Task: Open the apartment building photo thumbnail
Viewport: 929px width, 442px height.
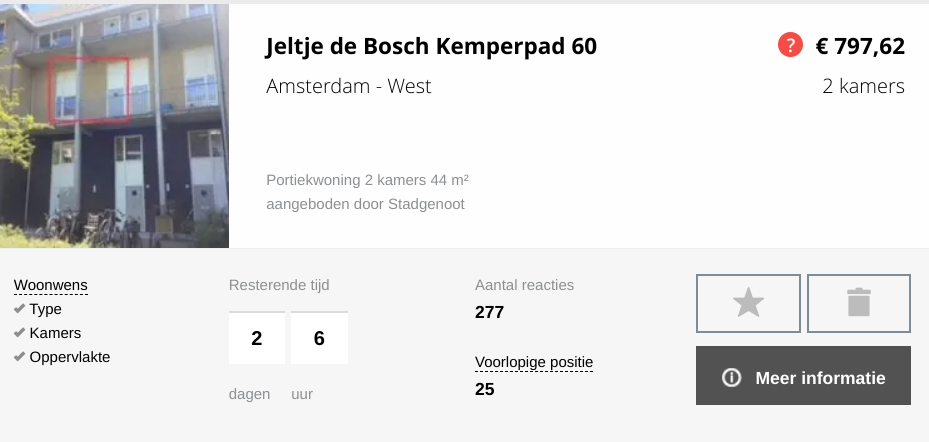Action: 114,126
